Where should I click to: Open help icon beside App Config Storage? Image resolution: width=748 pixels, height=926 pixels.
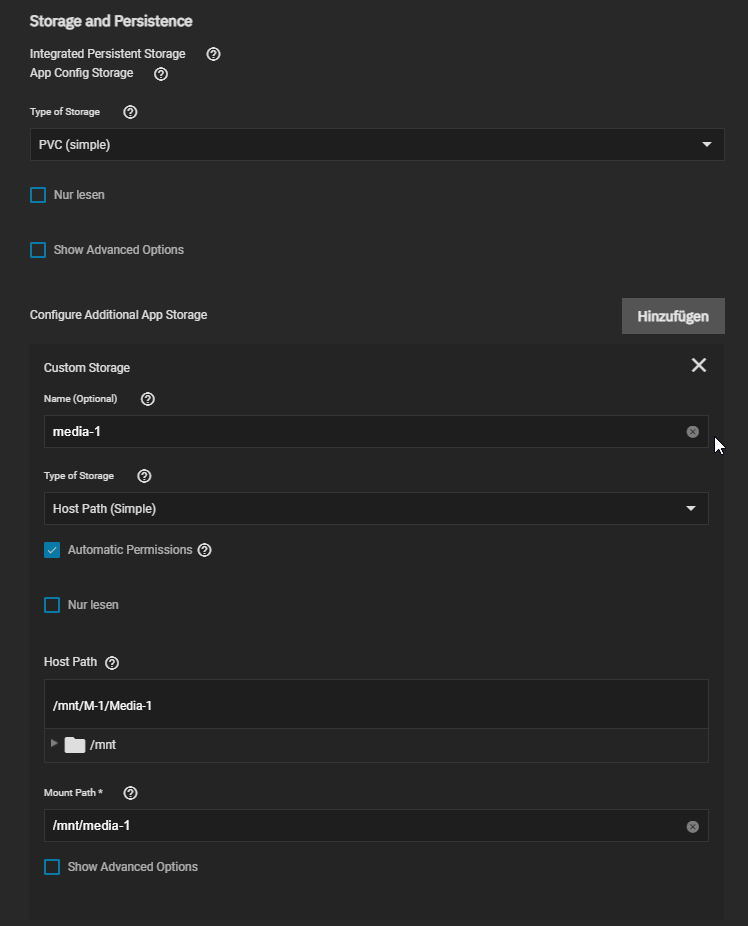click(x=161, y=74)
